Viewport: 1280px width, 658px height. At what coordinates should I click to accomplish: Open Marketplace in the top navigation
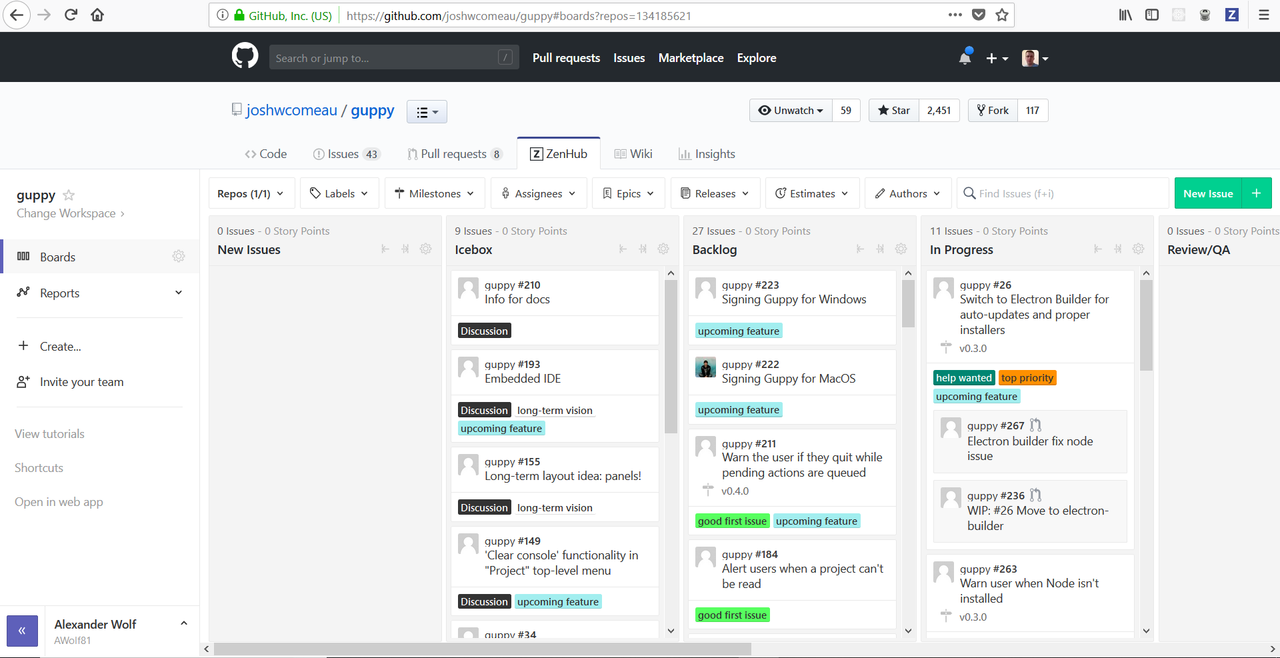coord(691,58)
